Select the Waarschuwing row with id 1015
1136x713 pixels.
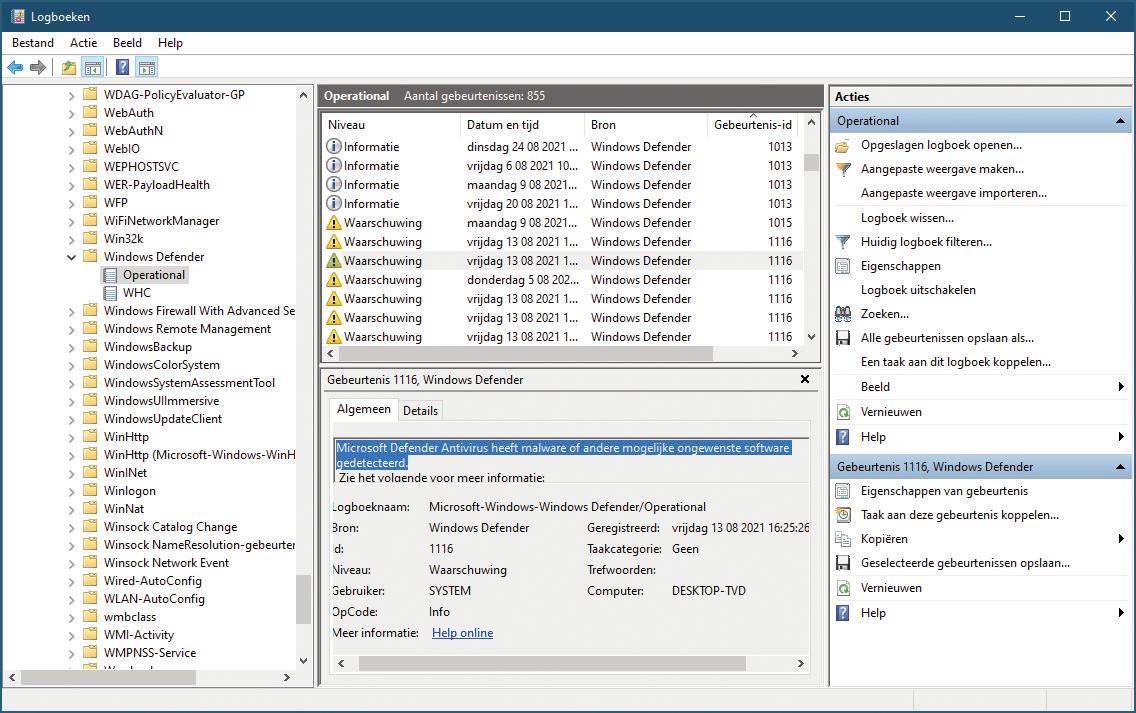(x=563, y=223)
